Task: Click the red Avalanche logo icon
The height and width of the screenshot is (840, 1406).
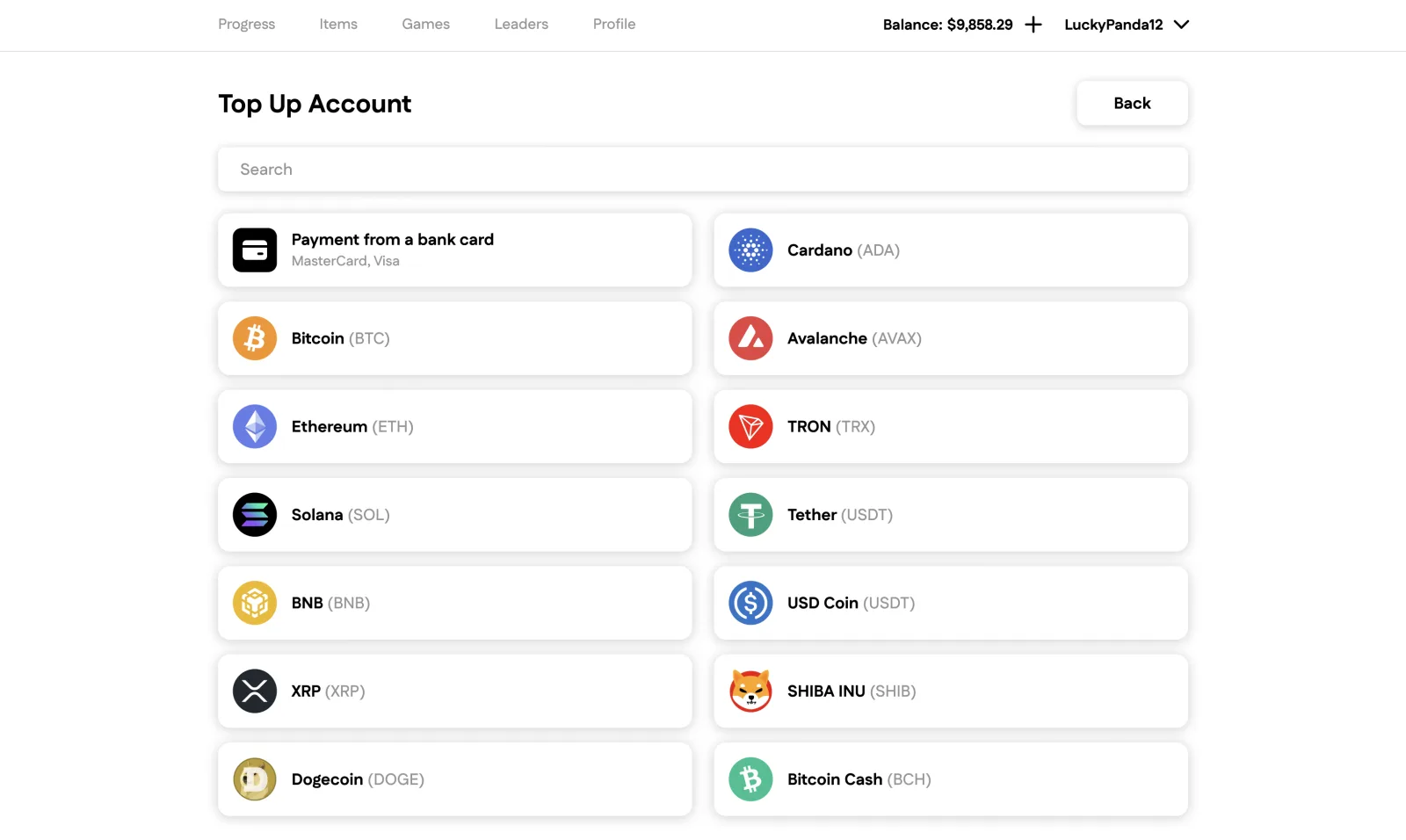Action: point(750,338)
